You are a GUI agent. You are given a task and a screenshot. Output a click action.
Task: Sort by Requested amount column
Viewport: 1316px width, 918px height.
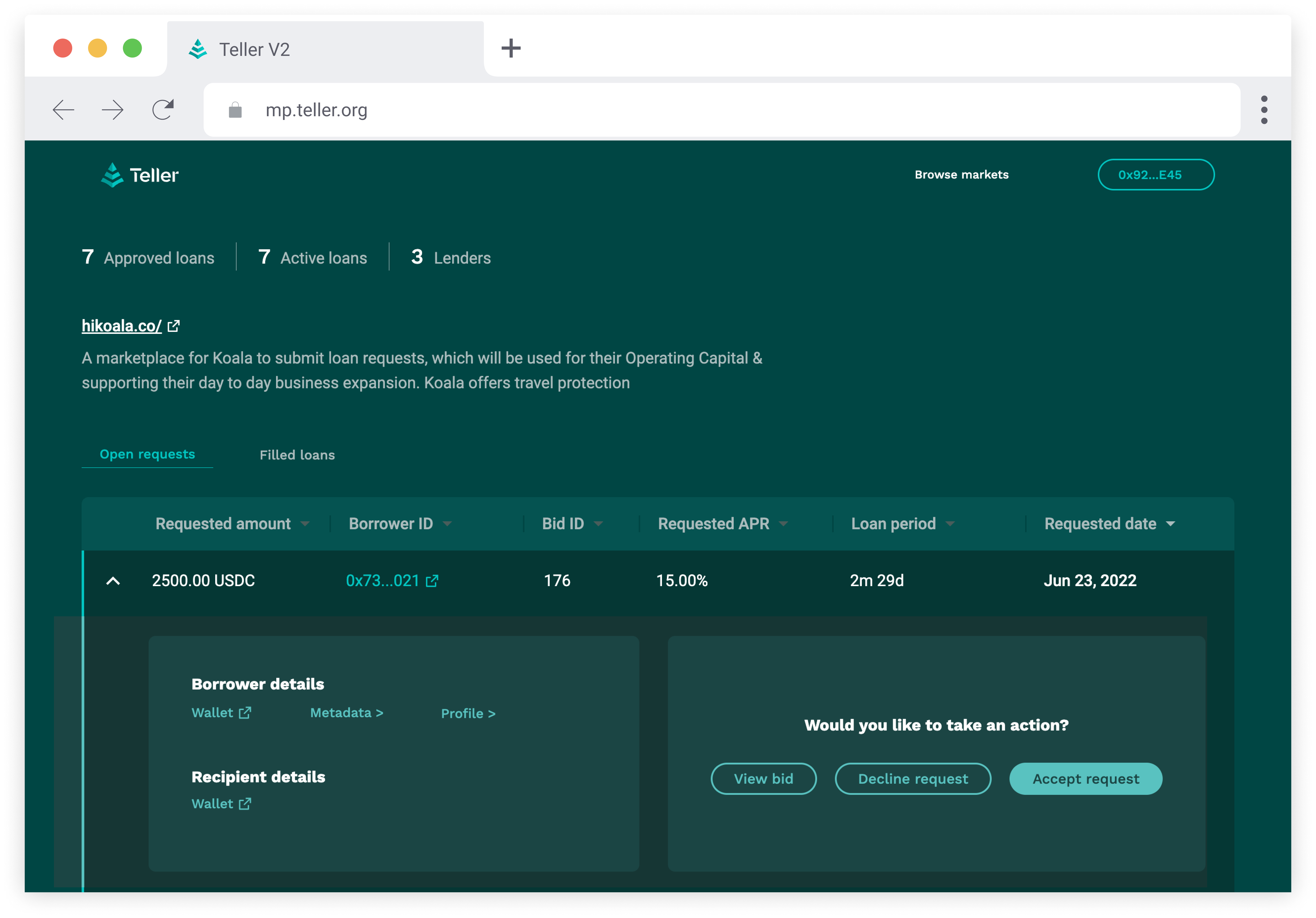[x=233, y=524]
